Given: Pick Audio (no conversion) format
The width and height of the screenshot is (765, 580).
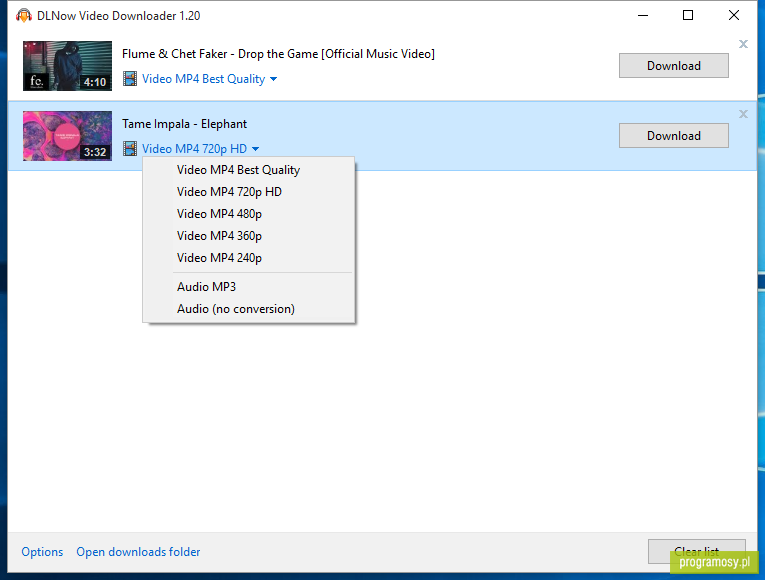Looking at the screenshot, I should 249,309.
